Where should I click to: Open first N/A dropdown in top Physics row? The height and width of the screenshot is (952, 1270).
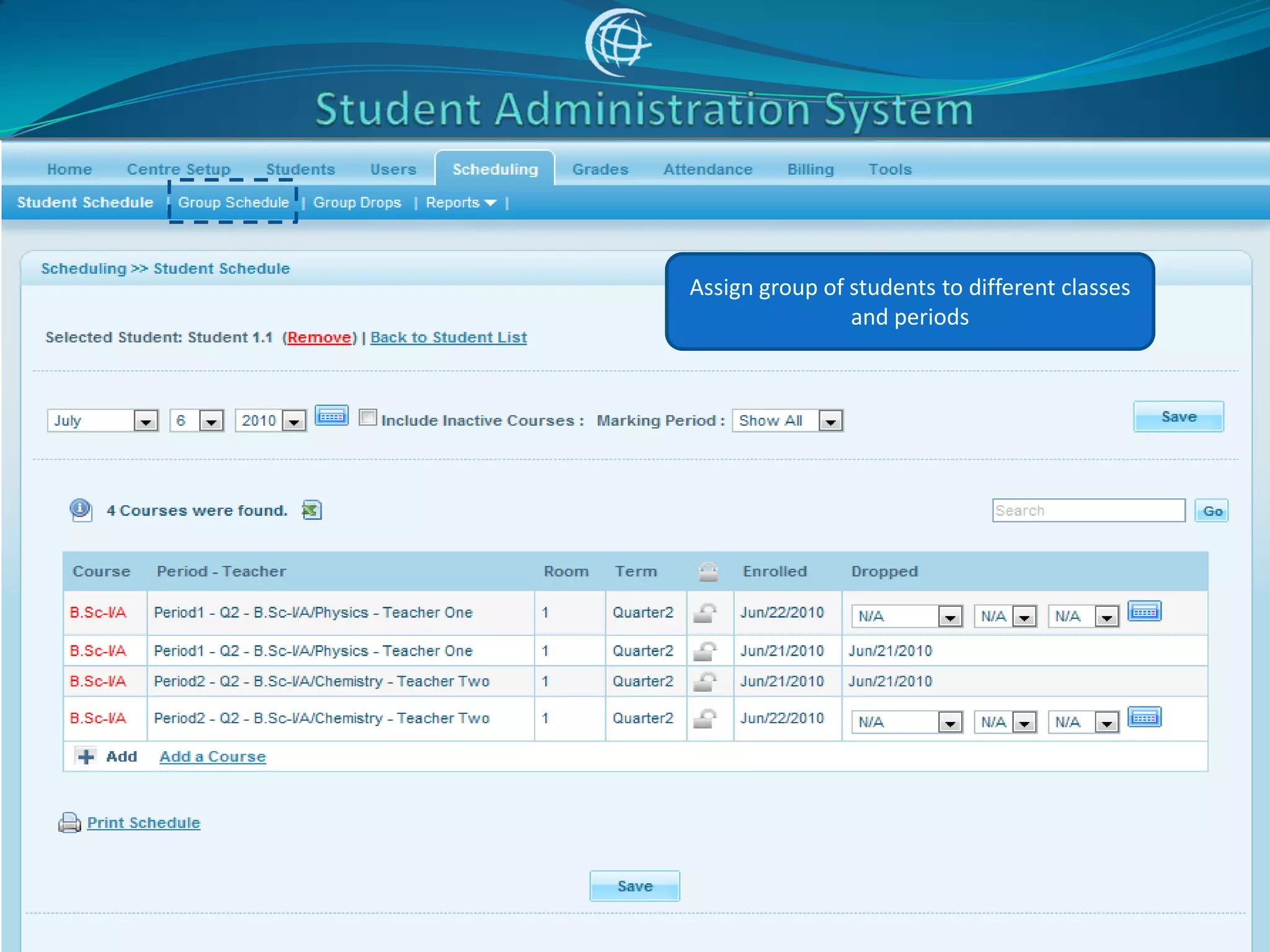point(907,616)
